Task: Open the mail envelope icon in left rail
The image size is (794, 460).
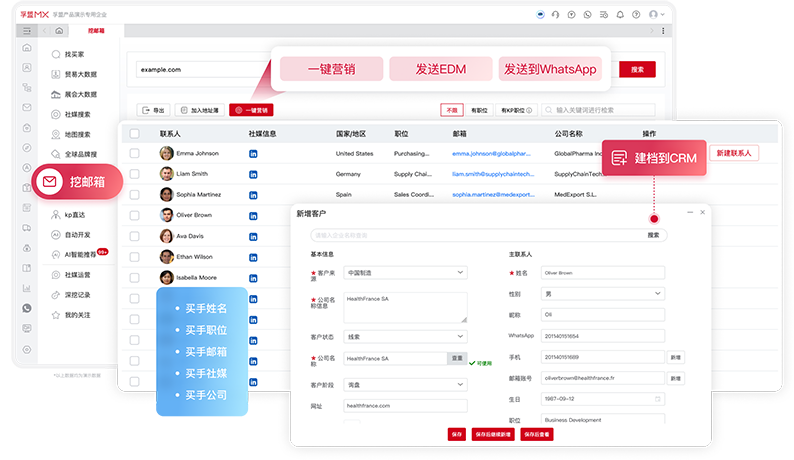Action: point(27,107)
